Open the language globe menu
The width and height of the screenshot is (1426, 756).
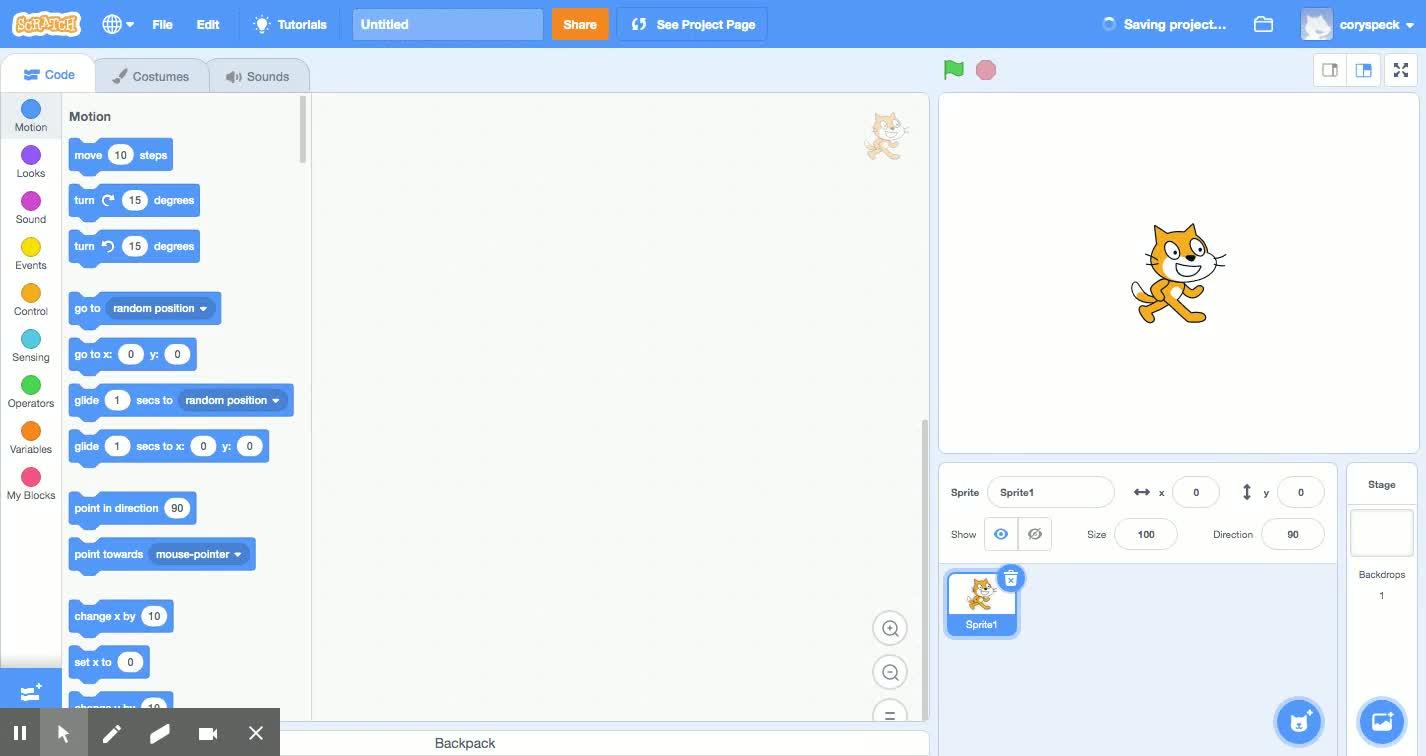point(117,24)
